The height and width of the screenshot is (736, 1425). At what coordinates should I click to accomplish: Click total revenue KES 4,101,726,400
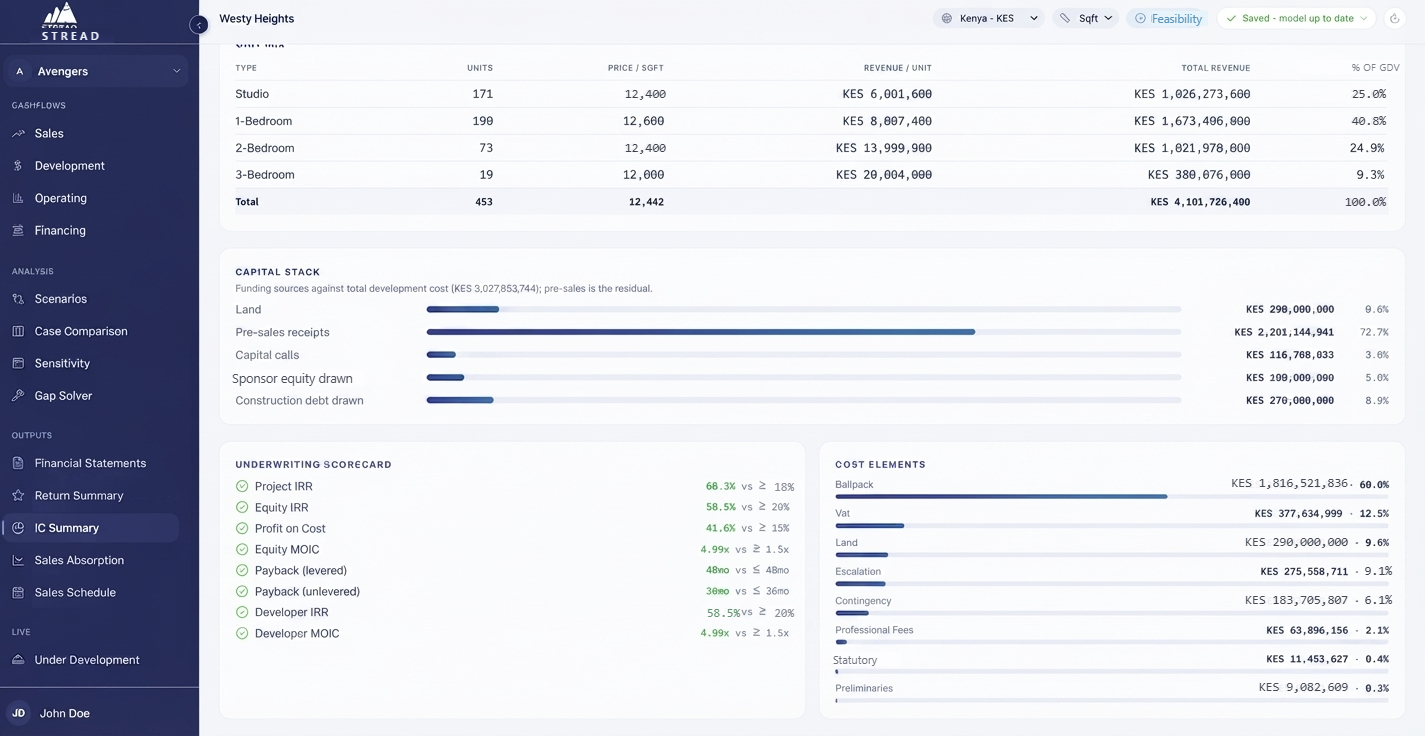(x=1200, y=202)
